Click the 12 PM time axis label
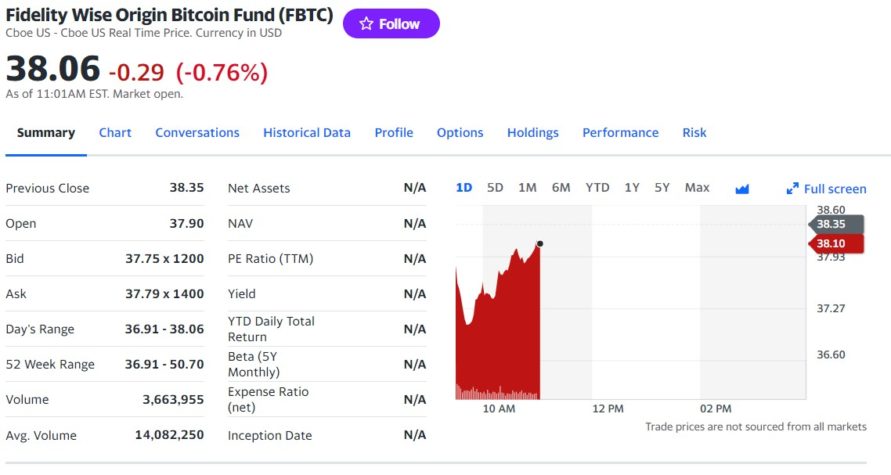The height and width of the screenshot is (475, 891). [608, 409]
